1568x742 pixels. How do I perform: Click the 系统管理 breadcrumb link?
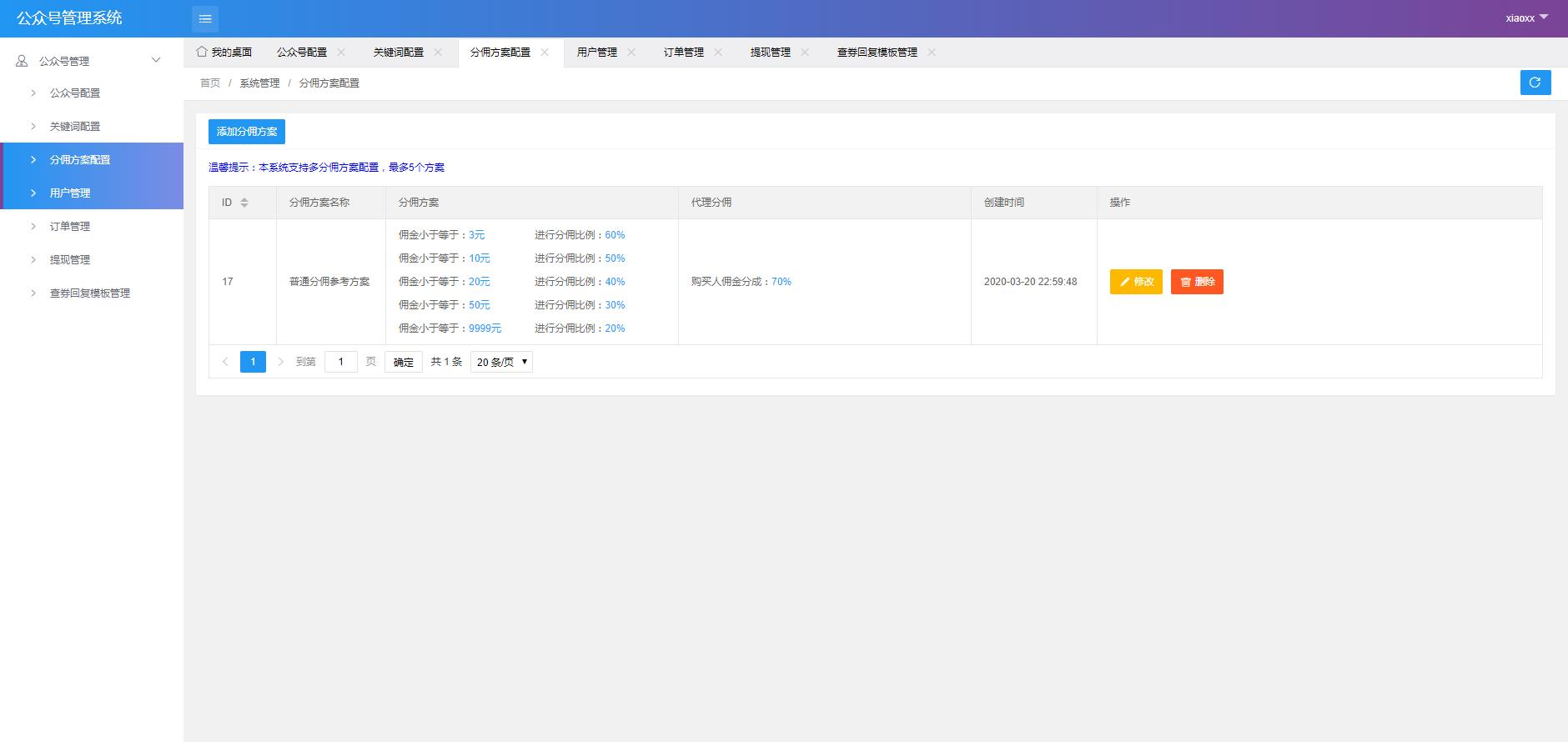[259, 83]
